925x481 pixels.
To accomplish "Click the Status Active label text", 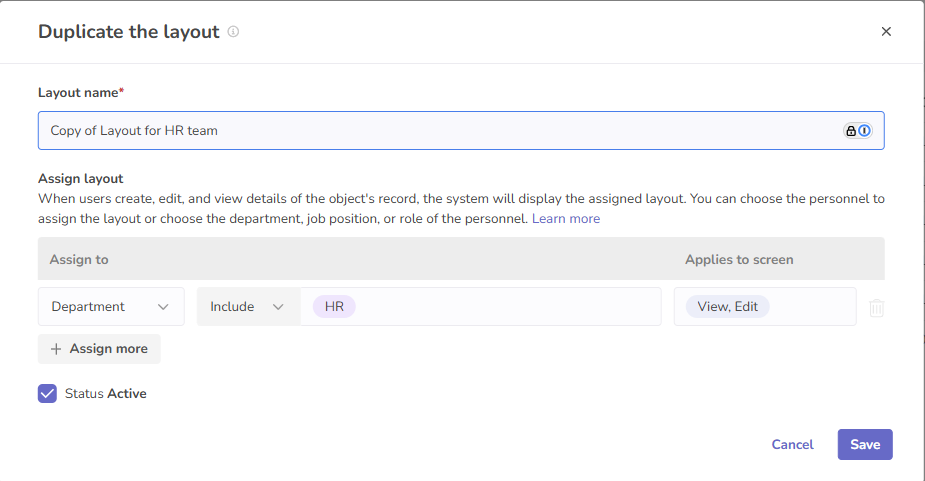I will (x=106, y=394).
